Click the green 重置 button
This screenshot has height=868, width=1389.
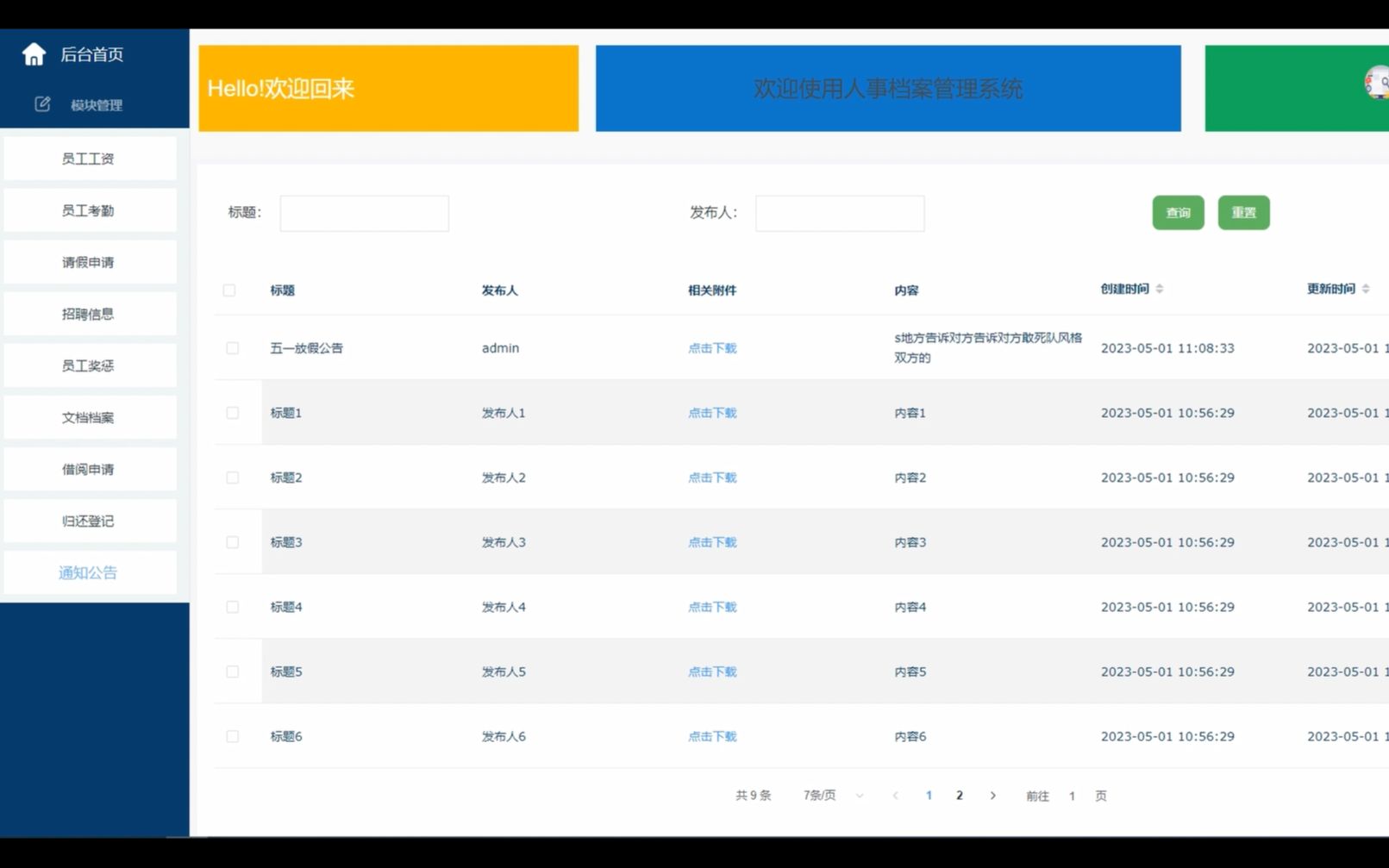[x=1243, y=213]
